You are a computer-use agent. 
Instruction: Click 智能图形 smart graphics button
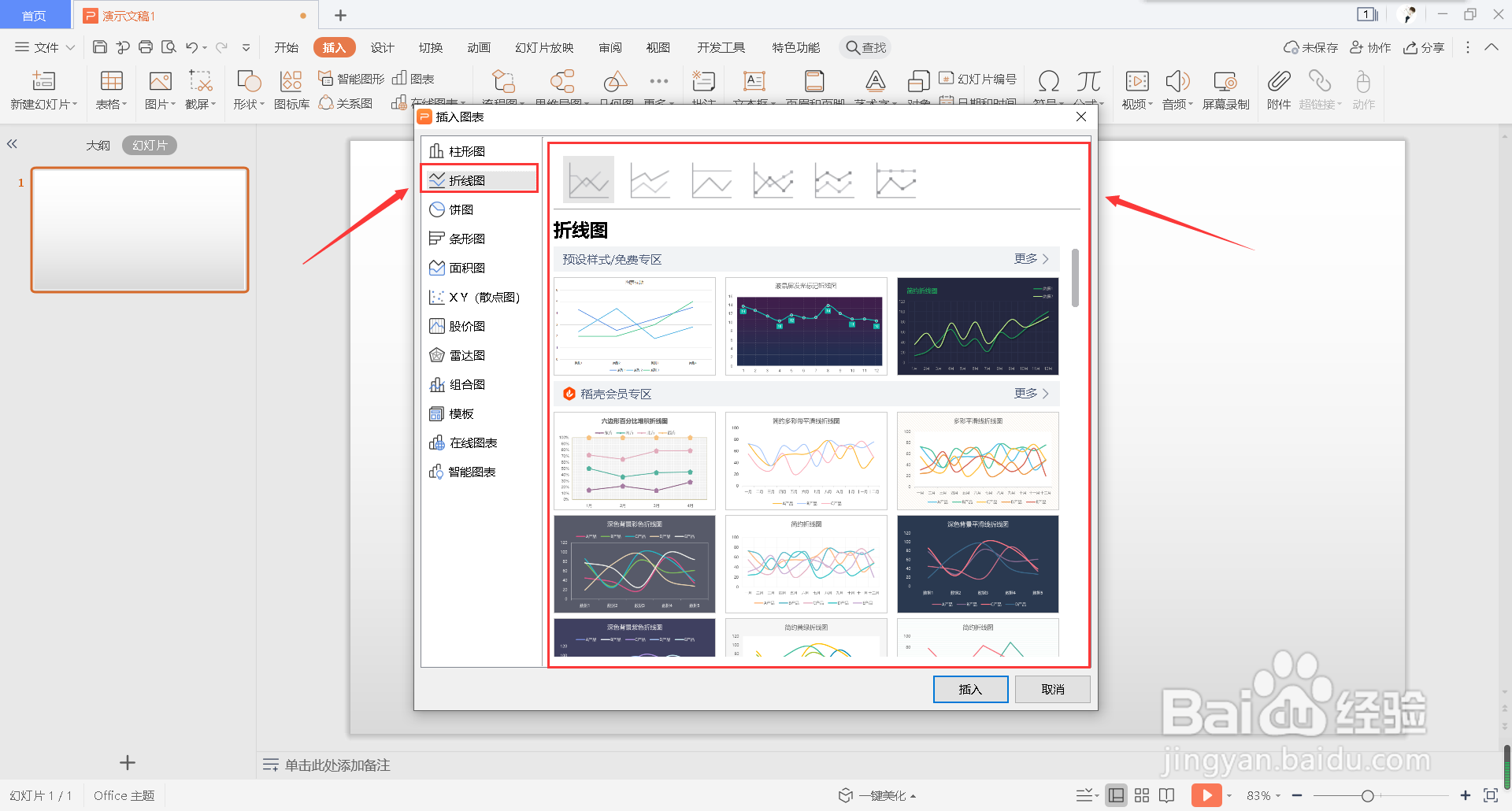(351, 79)
